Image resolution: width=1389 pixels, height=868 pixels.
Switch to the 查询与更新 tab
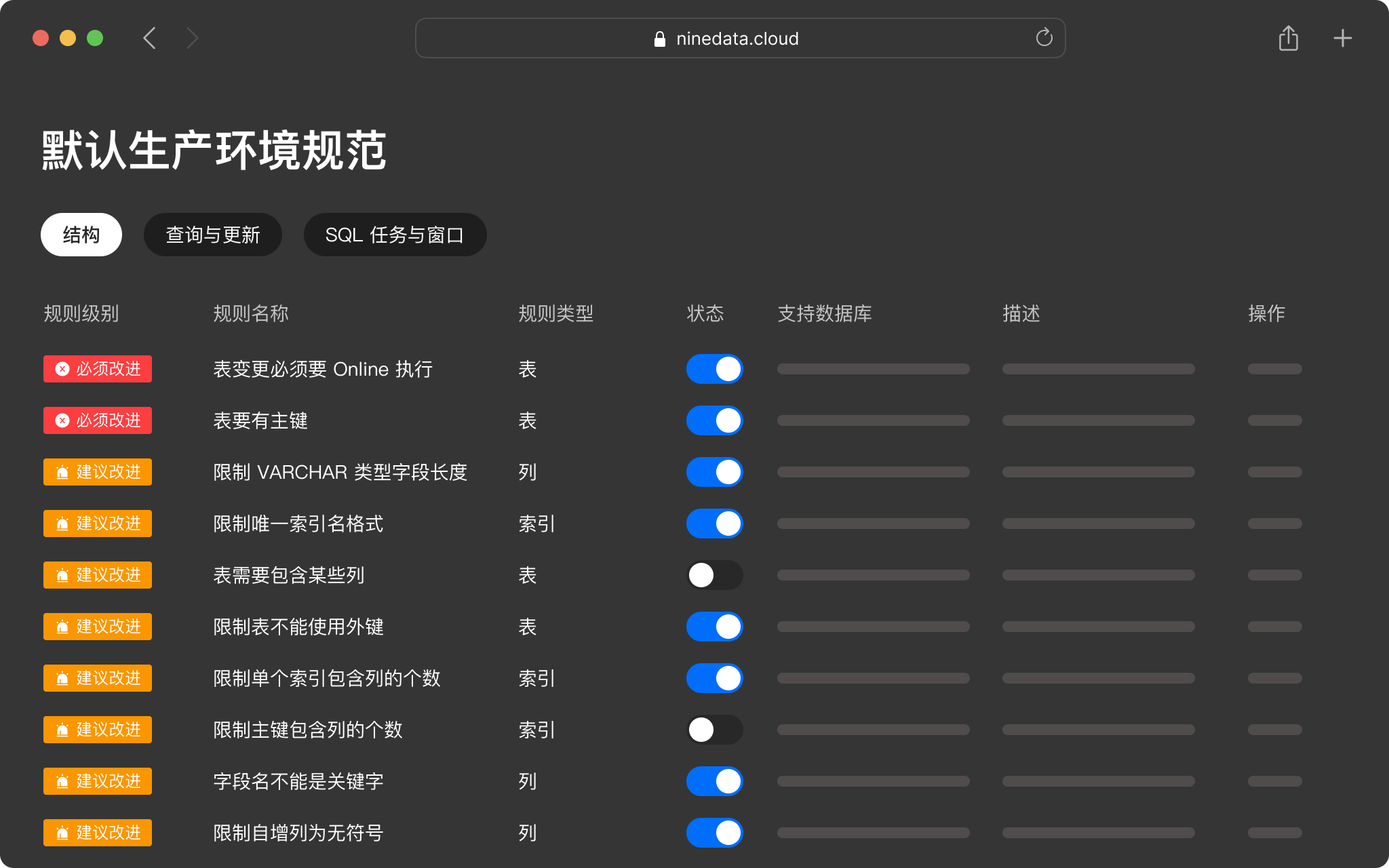click(212, 235)
